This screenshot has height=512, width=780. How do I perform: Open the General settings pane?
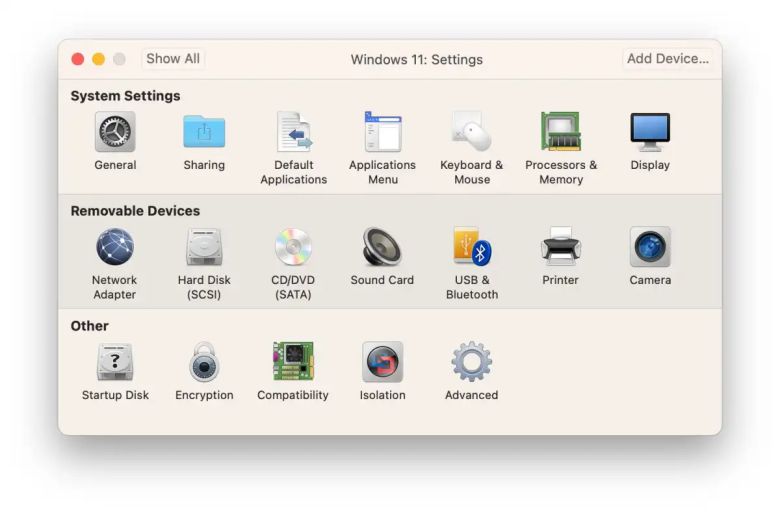pos(115,132)
